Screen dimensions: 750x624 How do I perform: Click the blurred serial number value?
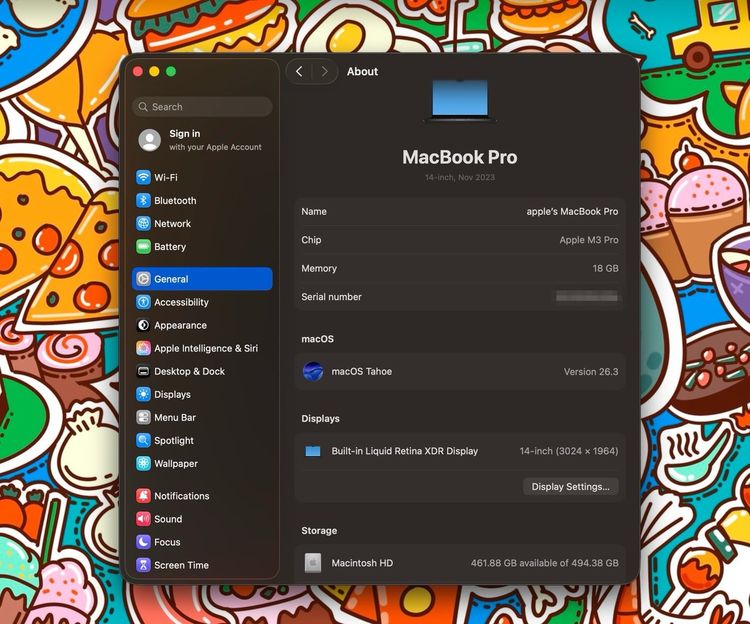[x=587, y=297]
